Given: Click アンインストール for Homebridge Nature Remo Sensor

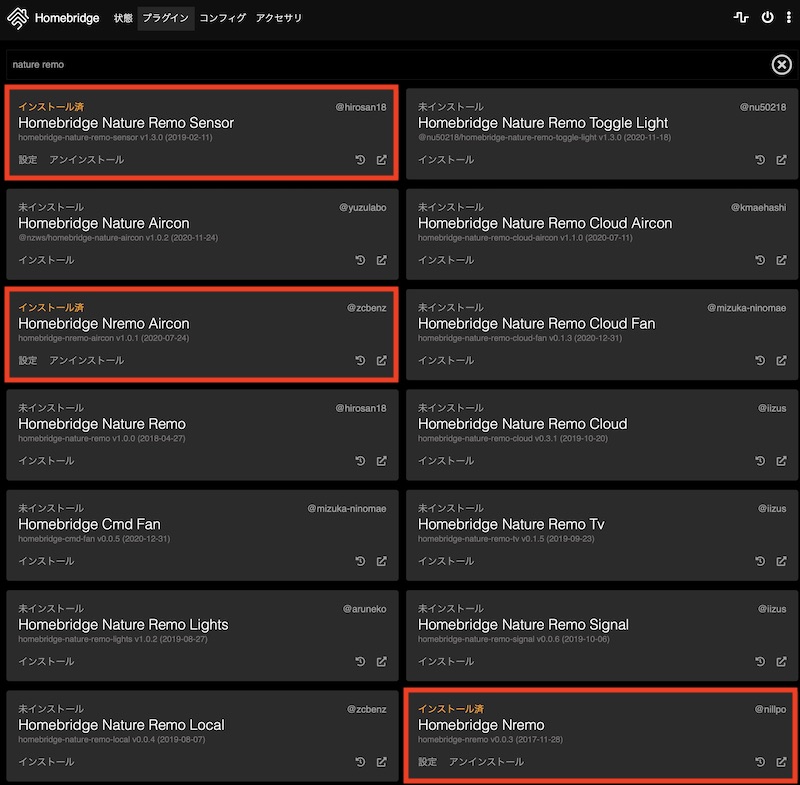Looking at the screenshot, I should click(87, 160).
